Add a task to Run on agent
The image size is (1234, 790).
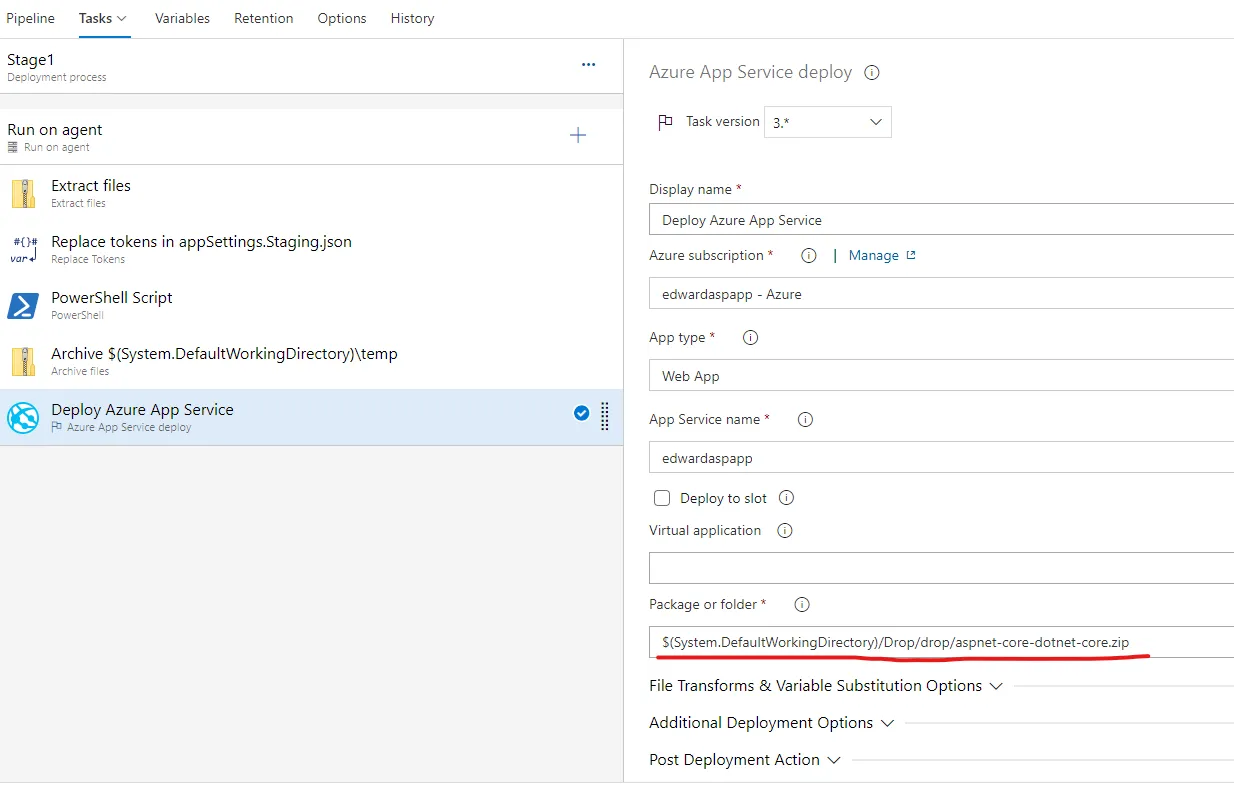point(578,135)
